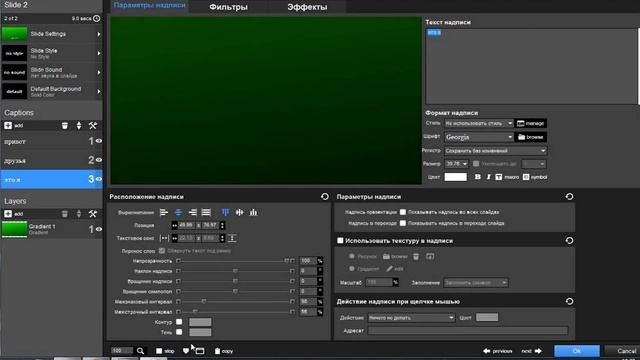The height and width of the screenshot is (360, 640).
Task: Add a new layer in Layers panel
Action: [13, 214]
